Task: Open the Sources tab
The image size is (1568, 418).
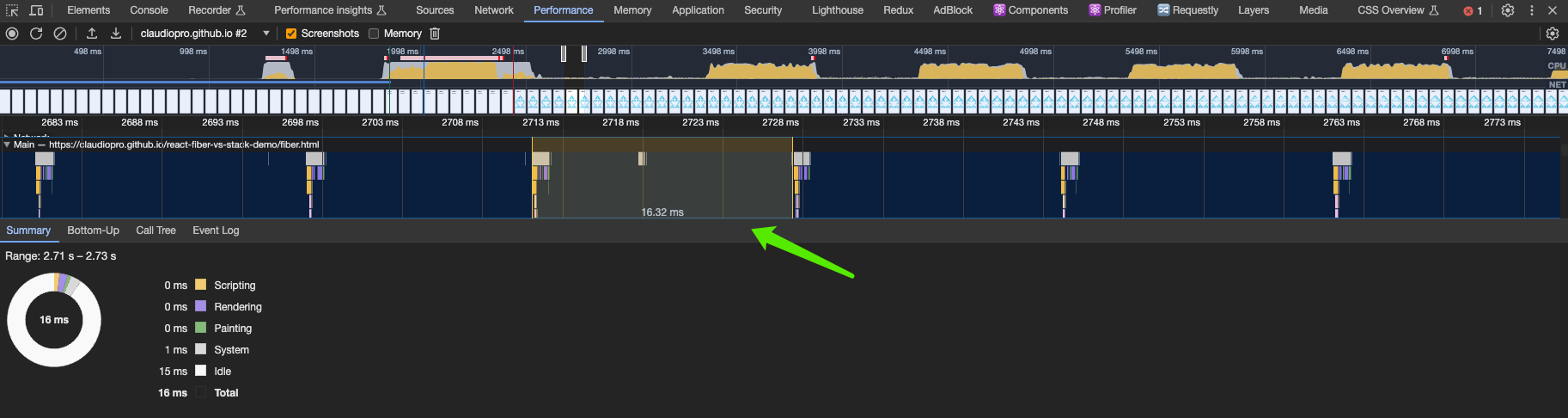Action: pos(435,10)
